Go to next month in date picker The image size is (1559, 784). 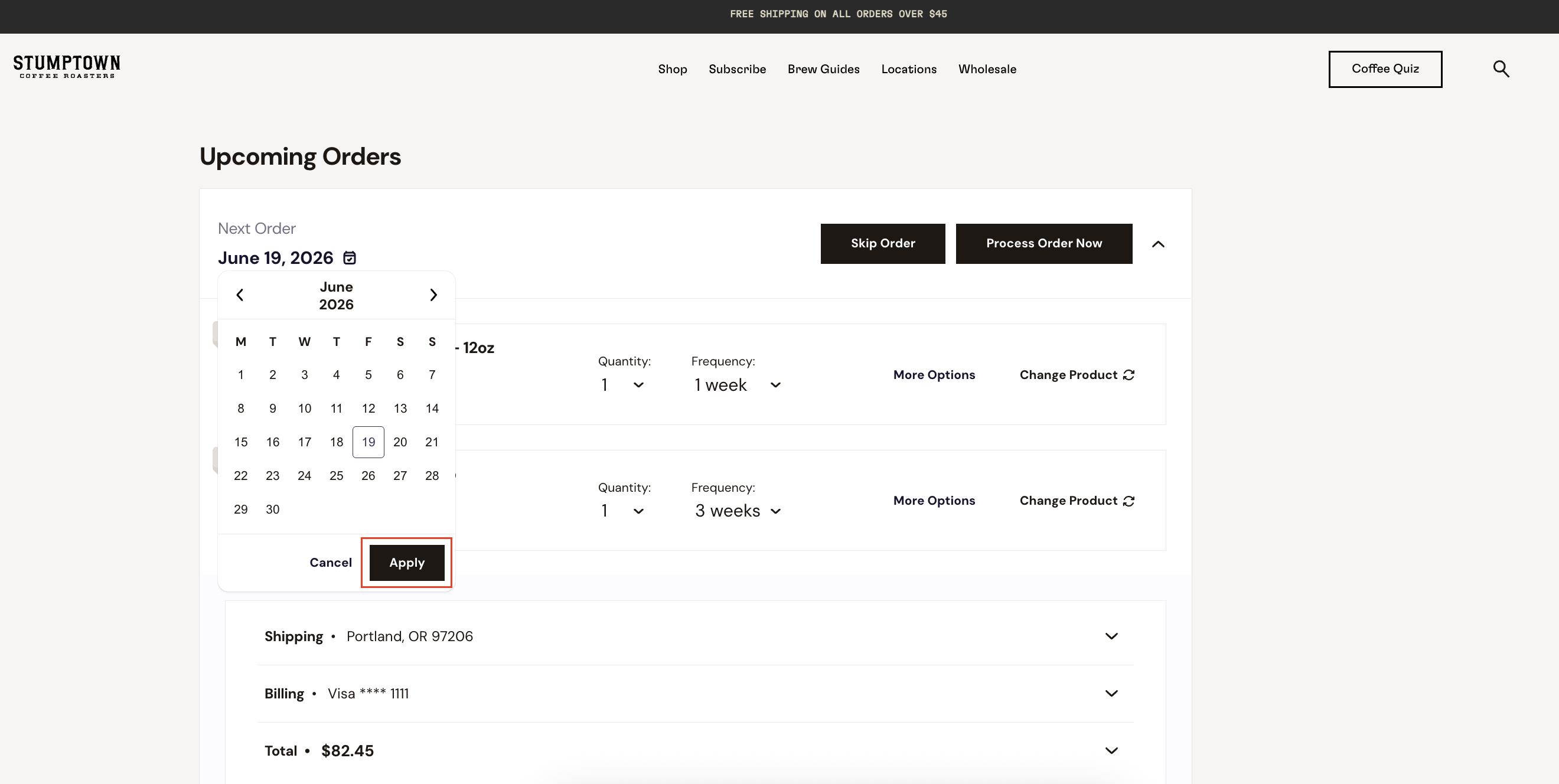(x=433, y=295)
